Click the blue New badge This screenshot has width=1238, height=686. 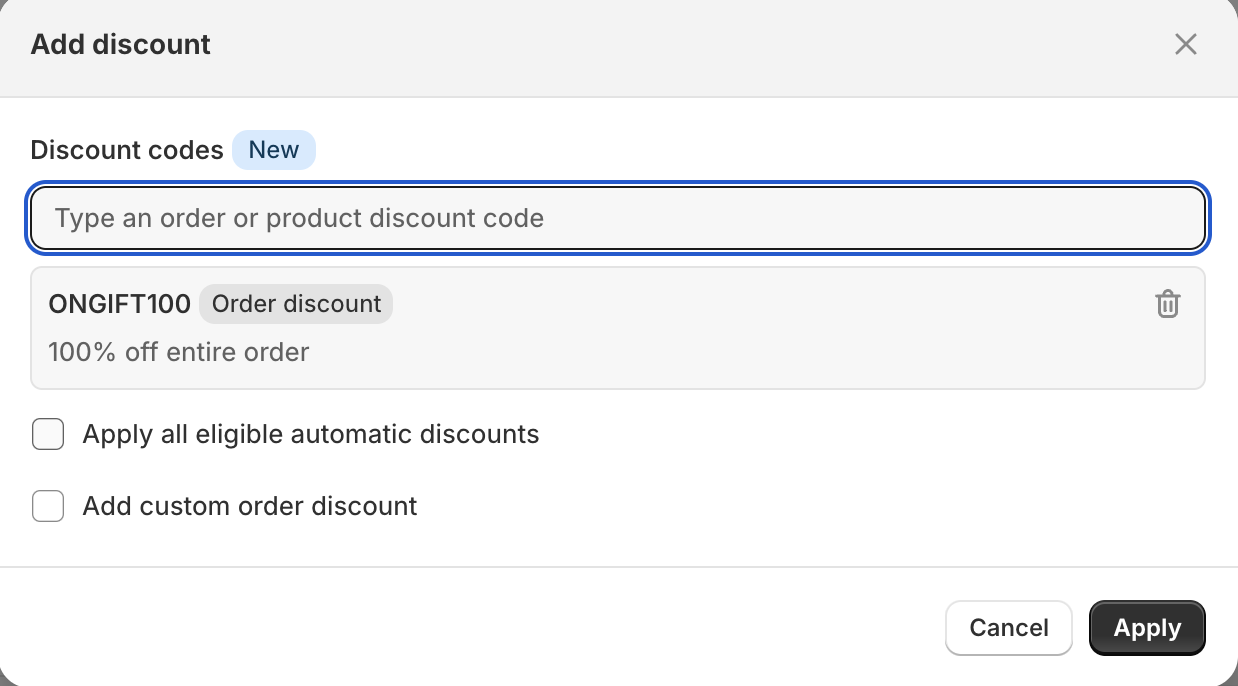pyautogui.click(x=274, y=150)
